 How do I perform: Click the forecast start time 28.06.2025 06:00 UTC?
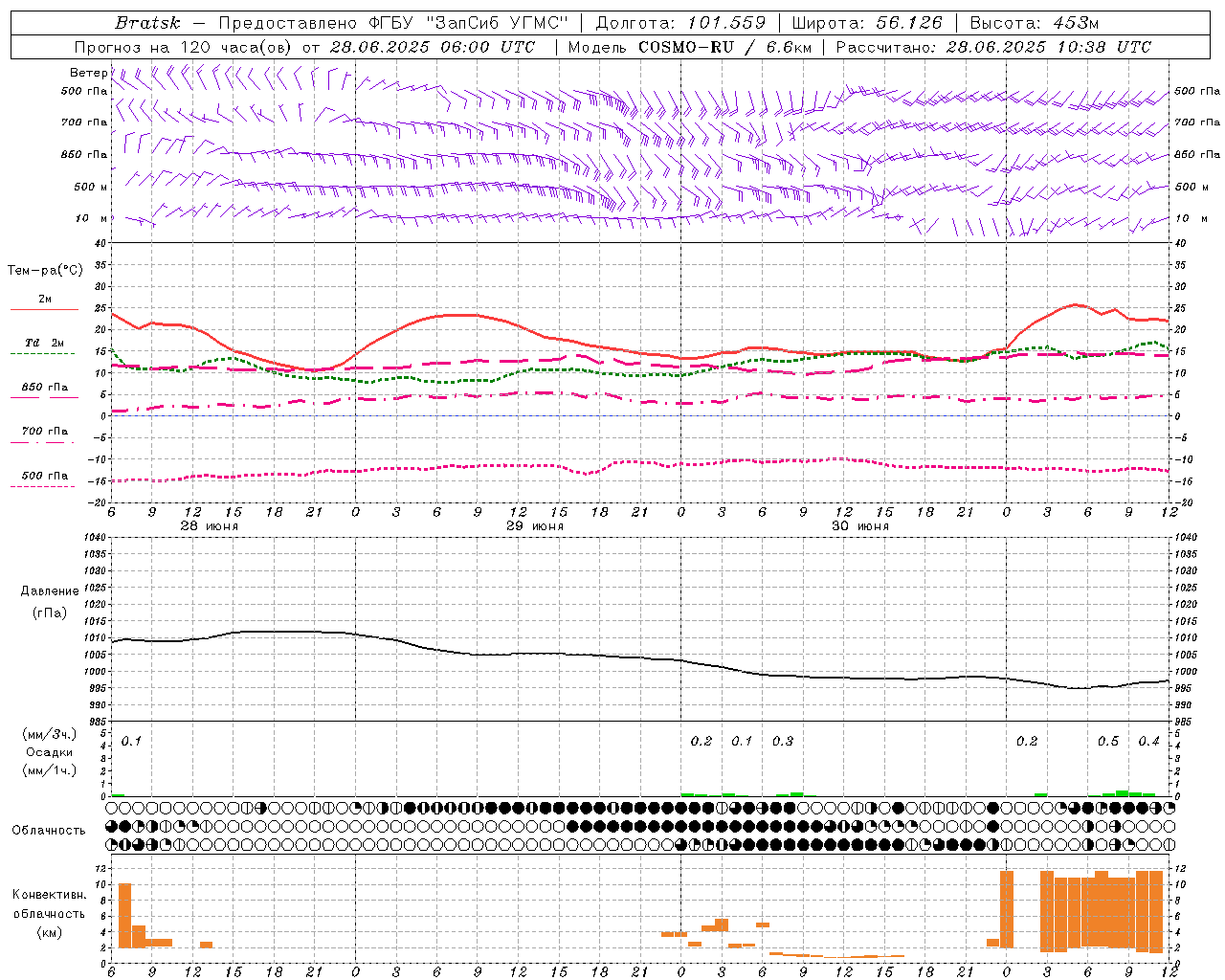click(x=433, y=47)
